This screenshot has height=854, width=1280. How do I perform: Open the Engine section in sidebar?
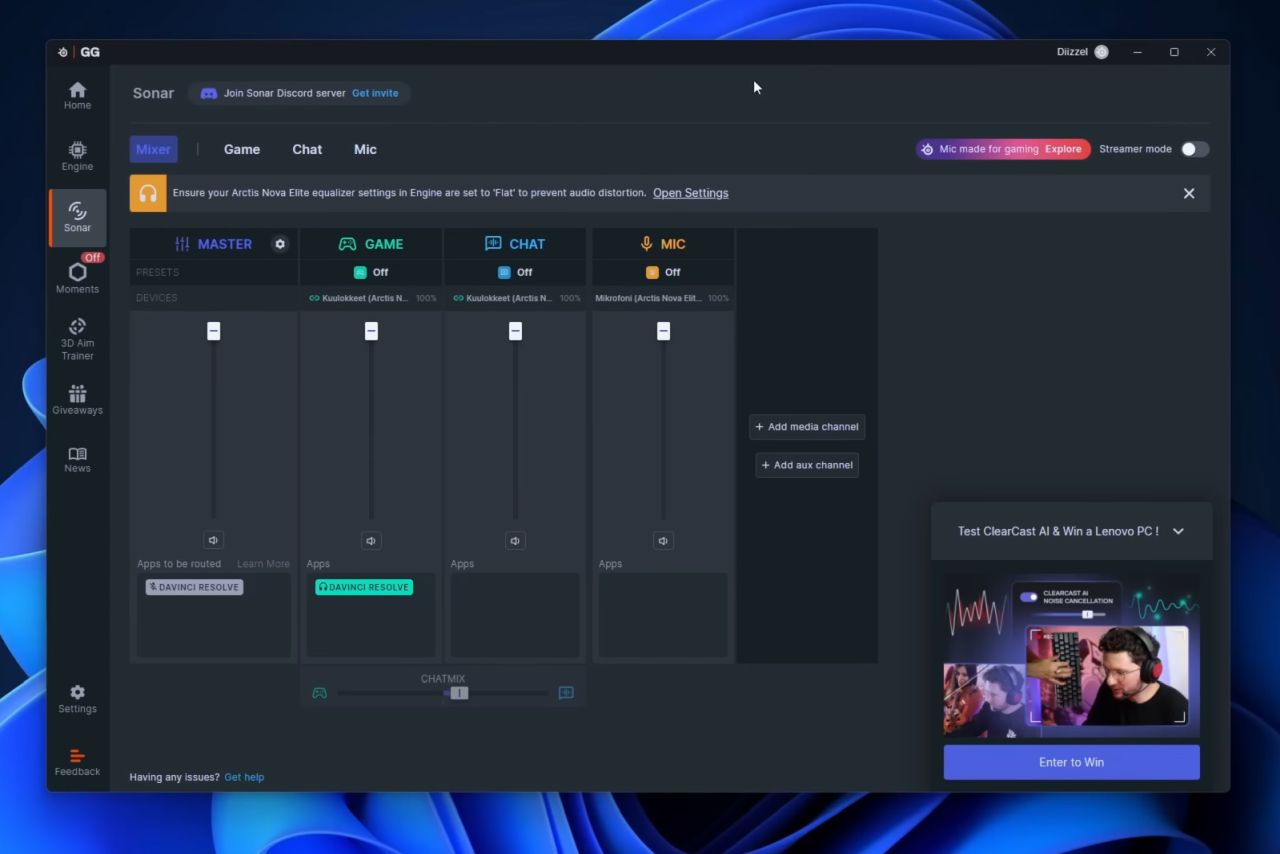pyautogui.click(x=77, y=156)
